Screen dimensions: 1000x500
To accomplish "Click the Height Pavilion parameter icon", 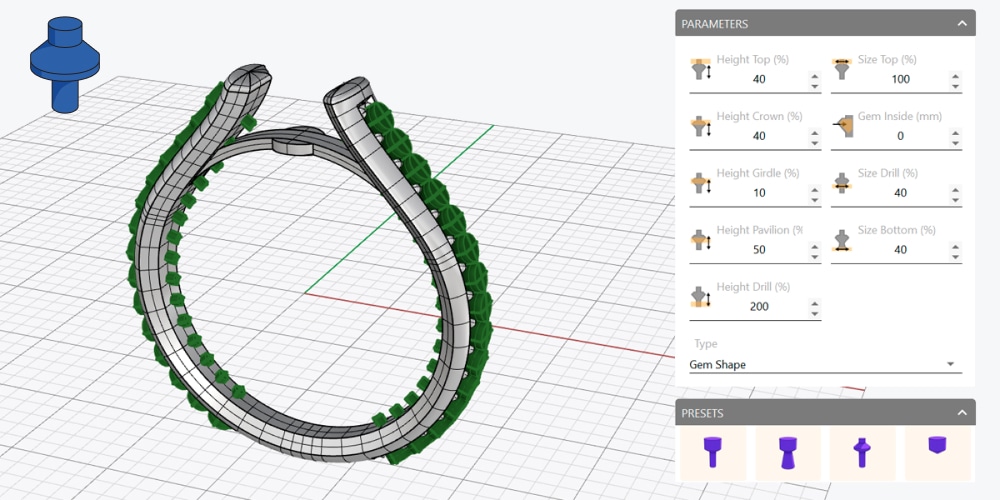I will (x=701, y=240).
